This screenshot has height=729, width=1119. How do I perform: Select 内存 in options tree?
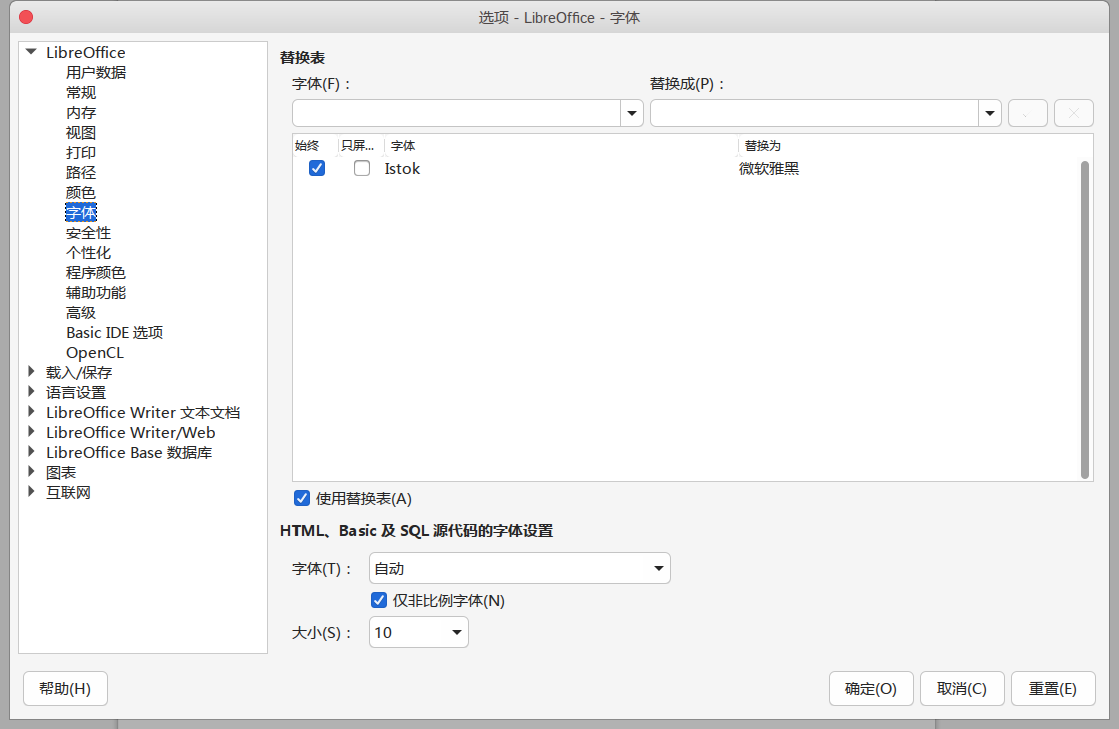(81, 113)
